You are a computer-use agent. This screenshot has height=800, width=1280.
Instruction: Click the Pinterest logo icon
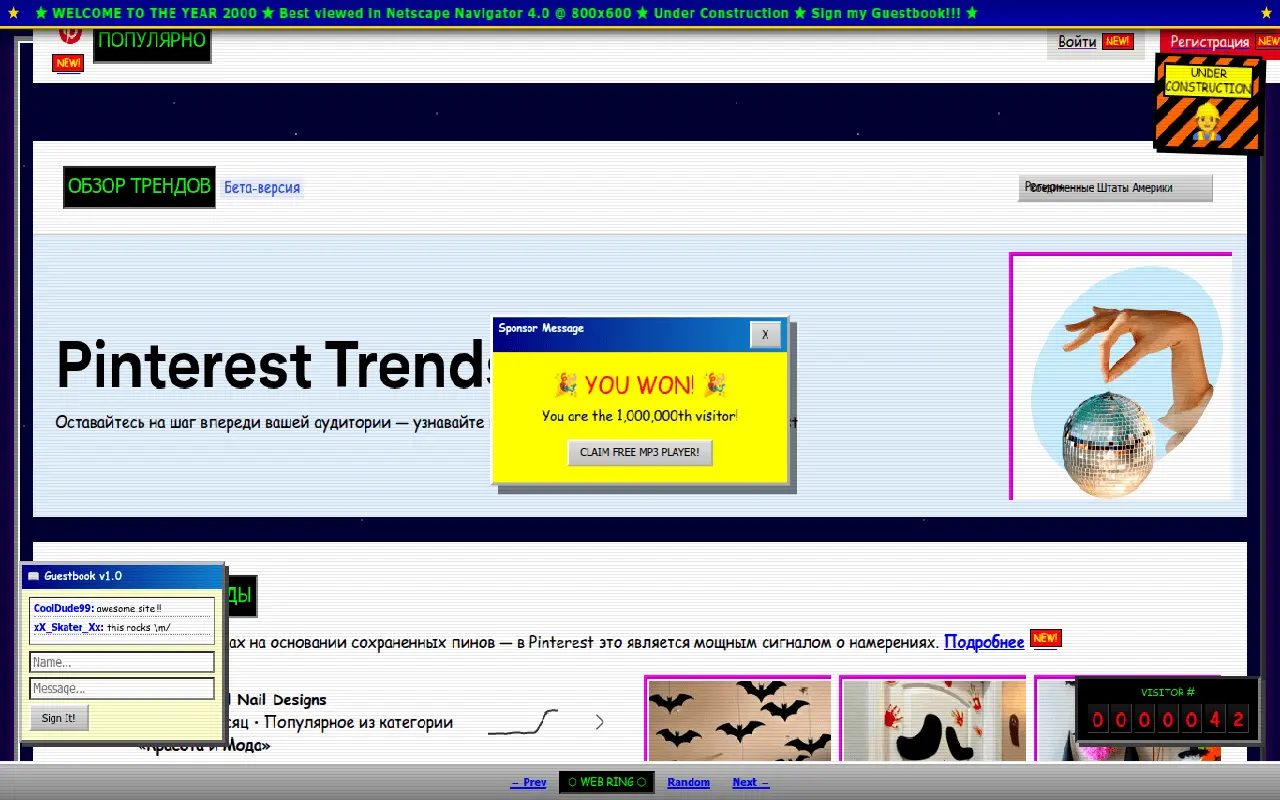69,36
